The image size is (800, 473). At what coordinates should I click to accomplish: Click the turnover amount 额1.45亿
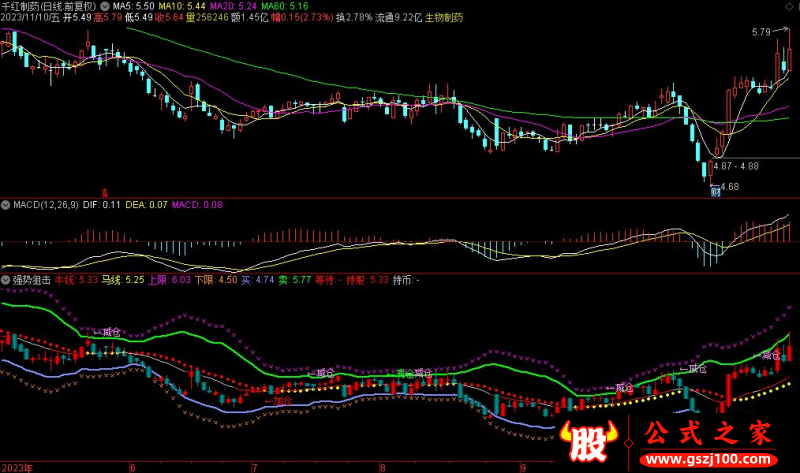click(249, 17)
